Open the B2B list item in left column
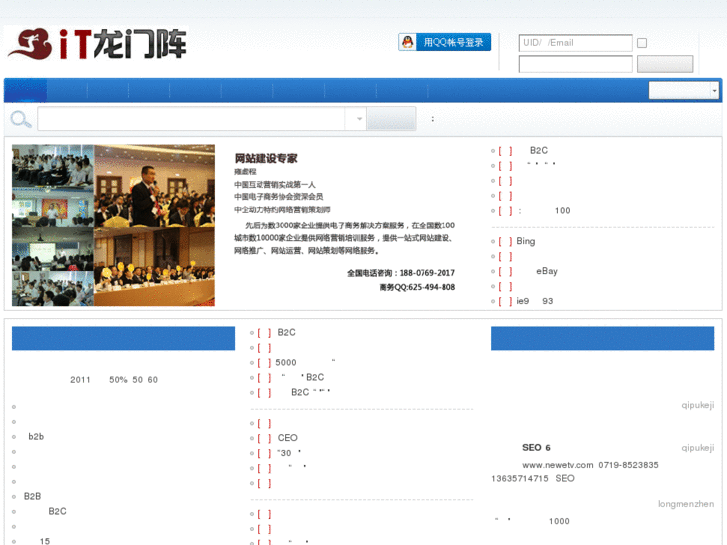 point(32,496)
